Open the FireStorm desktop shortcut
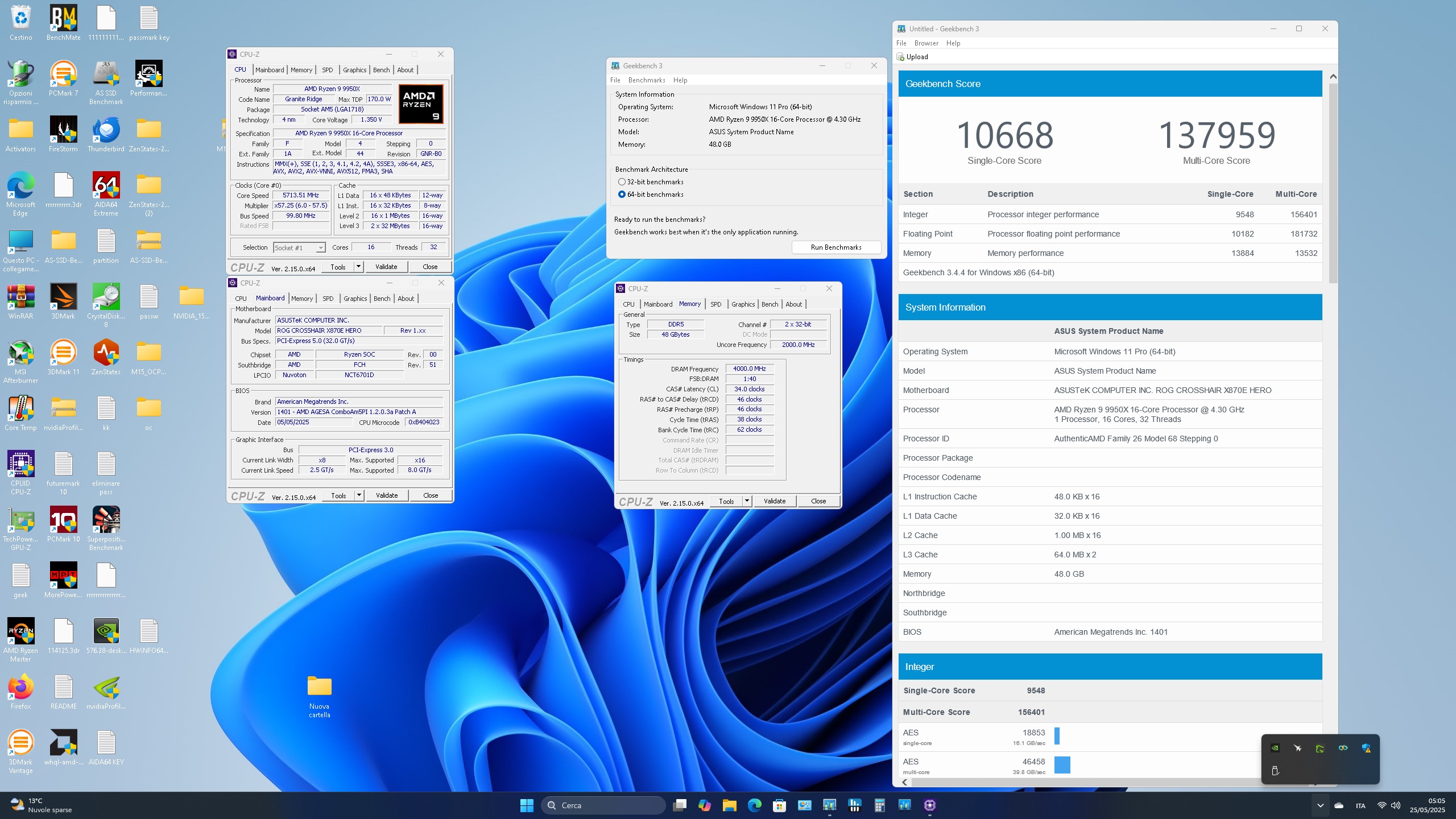Screen dimensions: 1456x819 coord(63,135)
